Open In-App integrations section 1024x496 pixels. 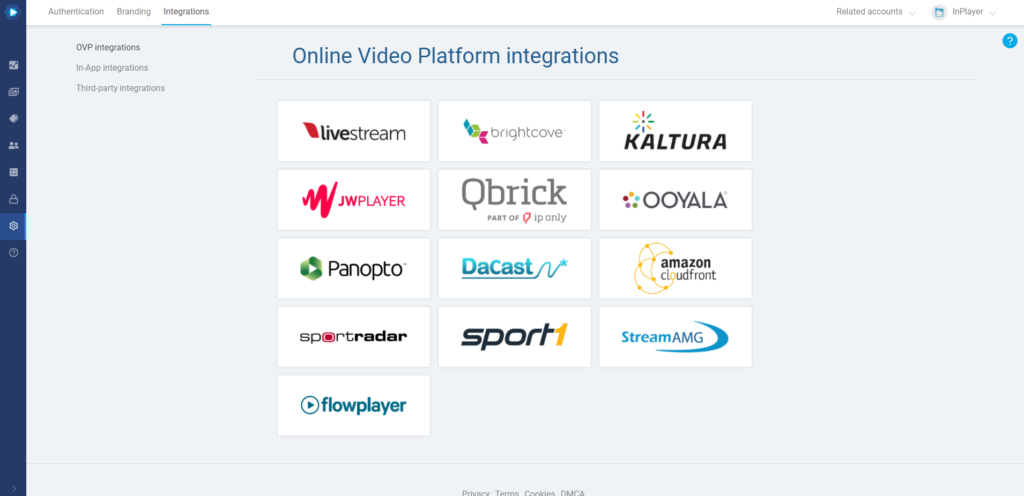112,68
